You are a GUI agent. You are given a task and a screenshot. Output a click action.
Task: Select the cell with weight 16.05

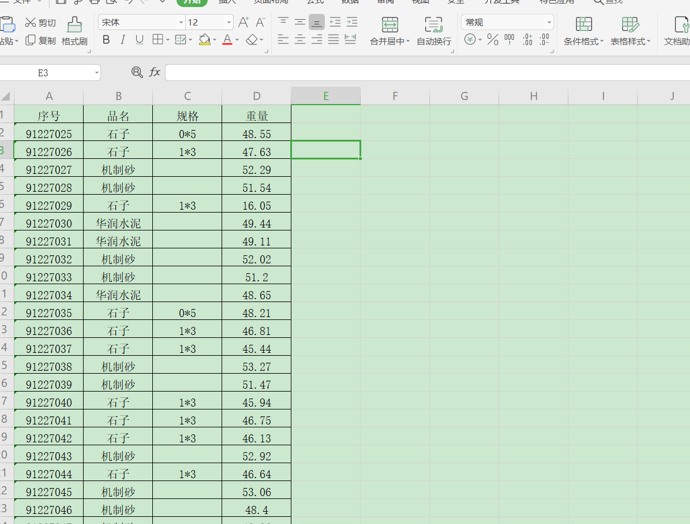257,205
